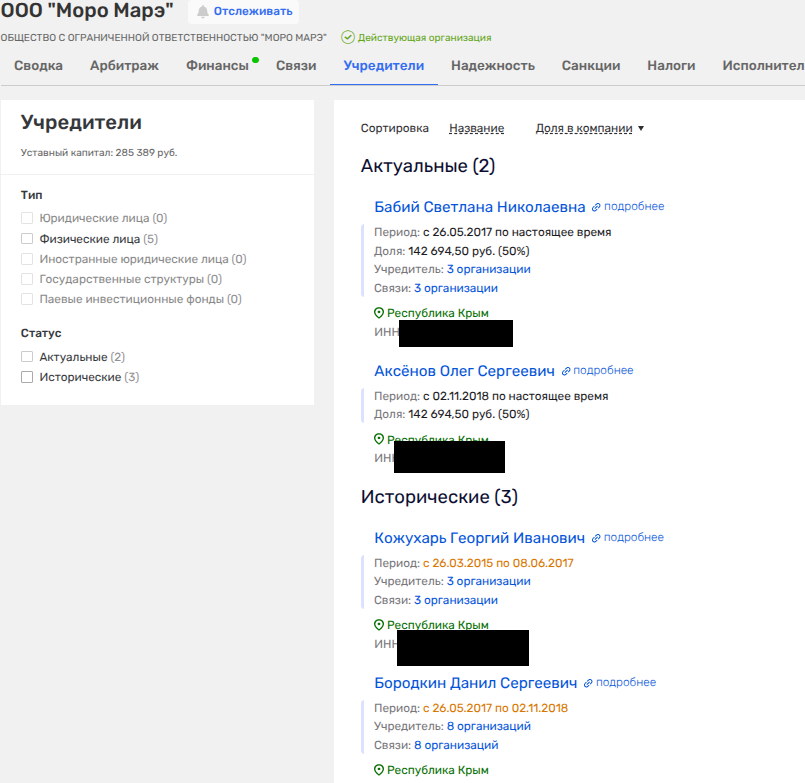This screenshot has width=805, height=783.
Task: Click green checkmark icon for Действующая организация
Action: point(347,38)
